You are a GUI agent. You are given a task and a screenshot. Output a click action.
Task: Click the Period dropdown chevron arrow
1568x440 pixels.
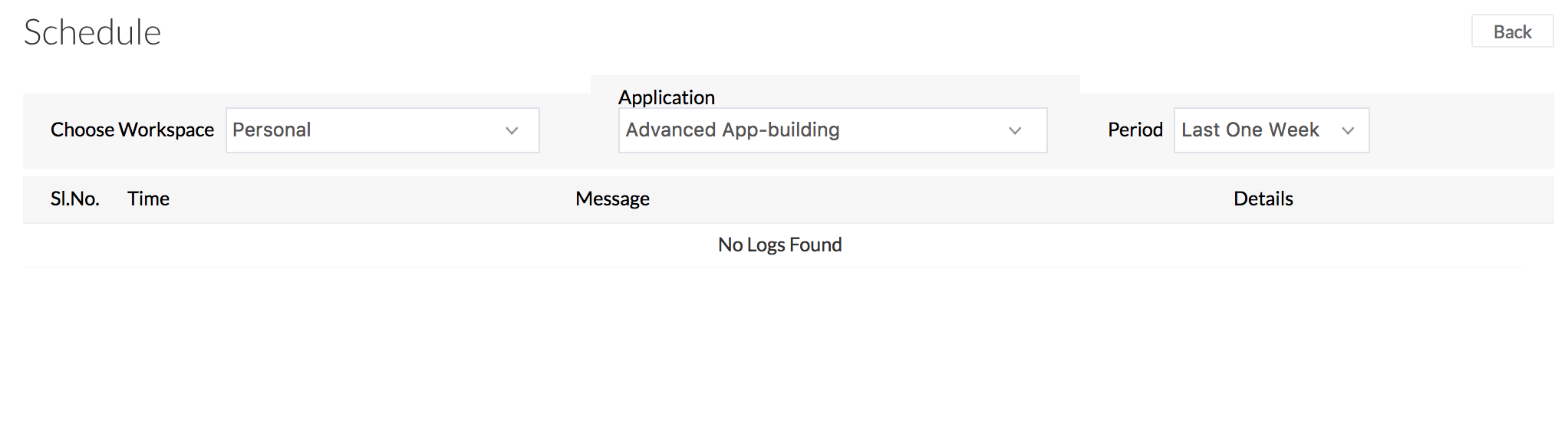1347,131
